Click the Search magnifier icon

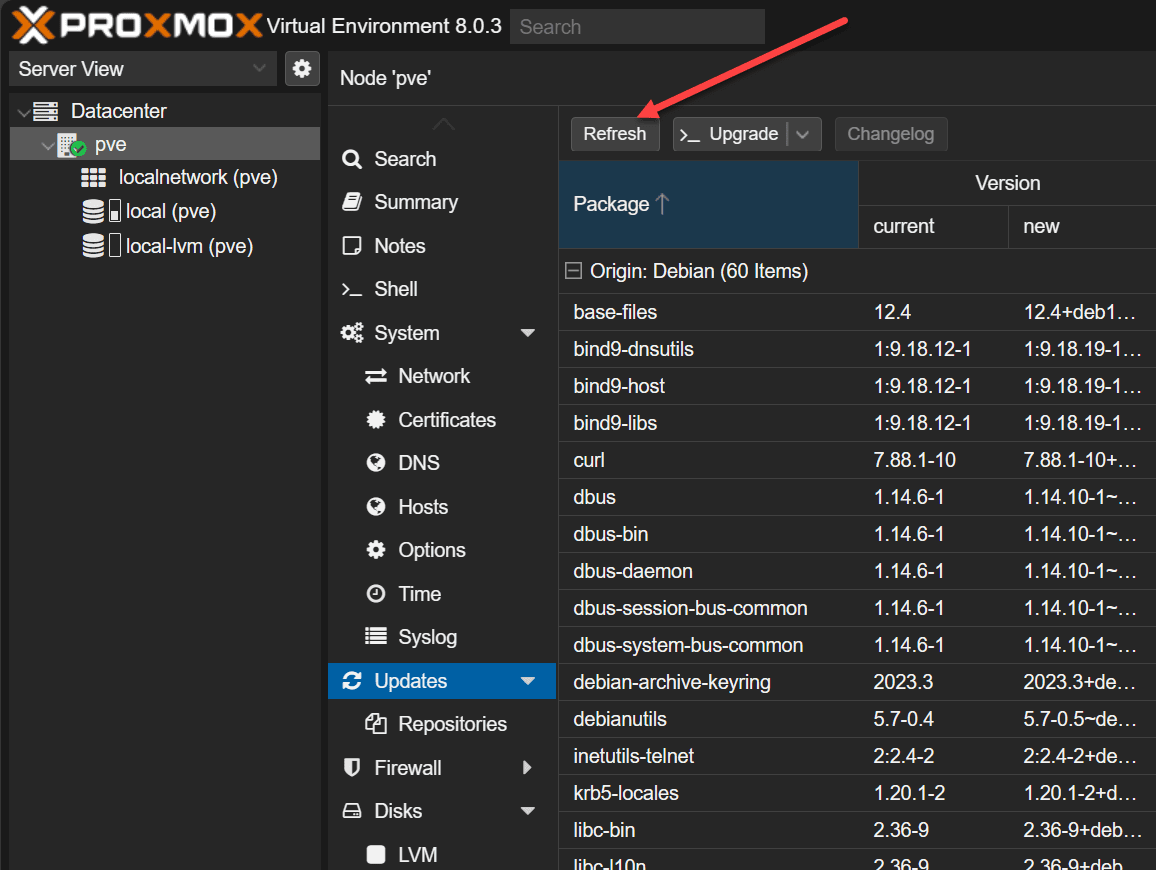[352, 159]
